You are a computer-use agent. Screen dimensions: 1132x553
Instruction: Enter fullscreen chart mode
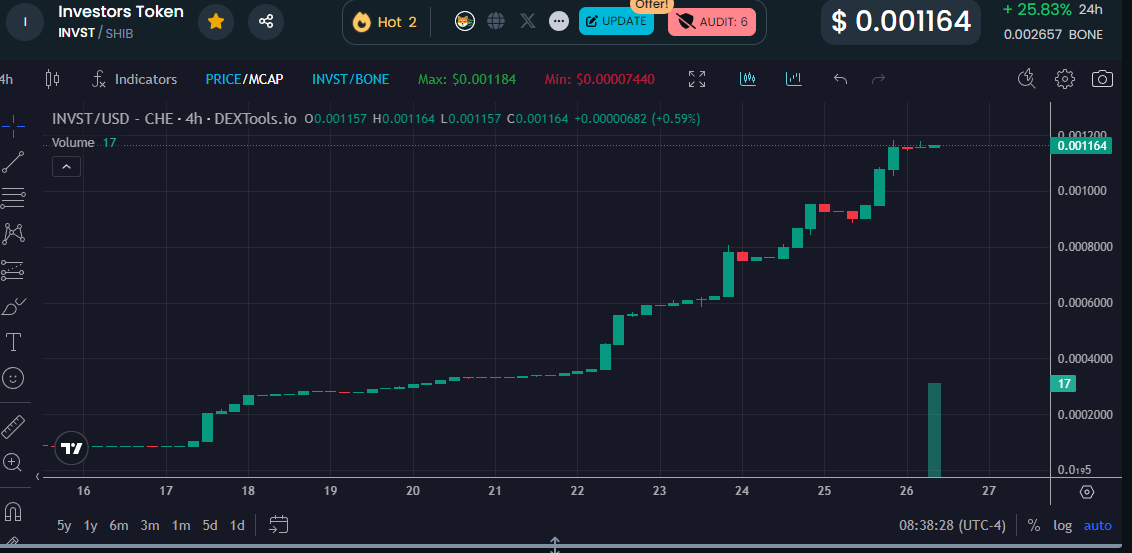tap(697, 79)
